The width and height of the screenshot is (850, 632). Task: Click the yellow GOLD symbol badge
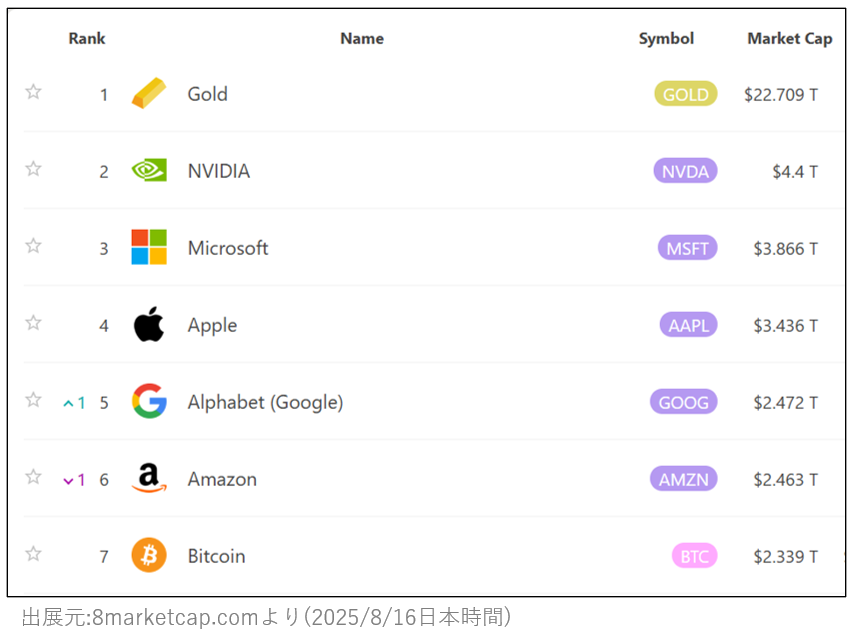click(686, 94)
